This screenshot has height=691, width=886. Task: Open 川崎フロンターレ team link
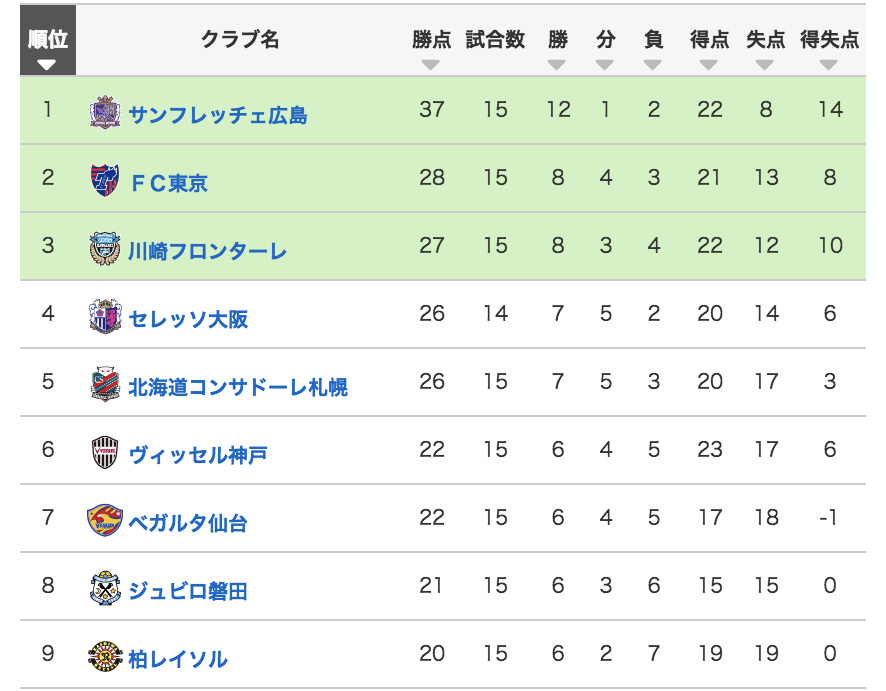(207, 251)
